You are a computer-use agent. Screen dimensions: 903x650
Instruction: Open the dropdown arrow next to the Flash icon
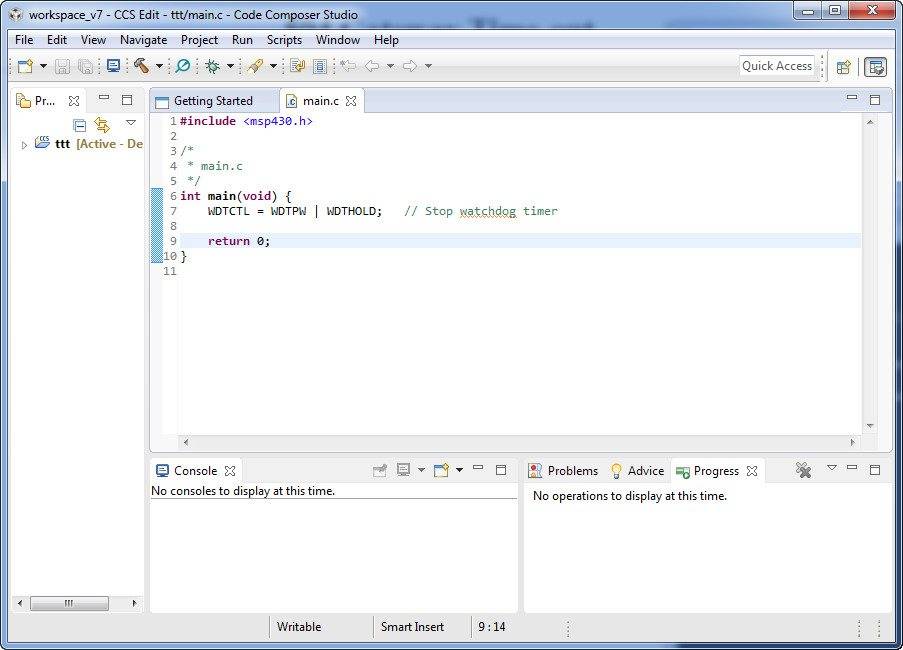(274, 66)
